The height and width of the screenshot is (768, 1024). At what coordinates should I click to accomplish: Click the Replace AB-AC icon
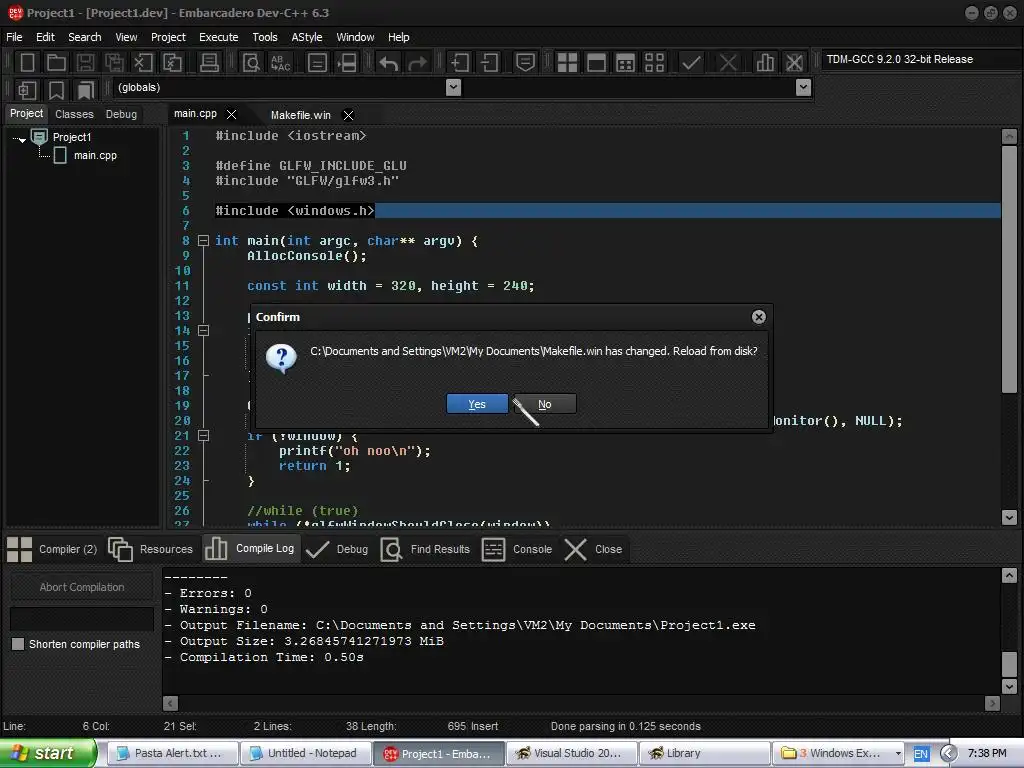[x=280, y=63]
